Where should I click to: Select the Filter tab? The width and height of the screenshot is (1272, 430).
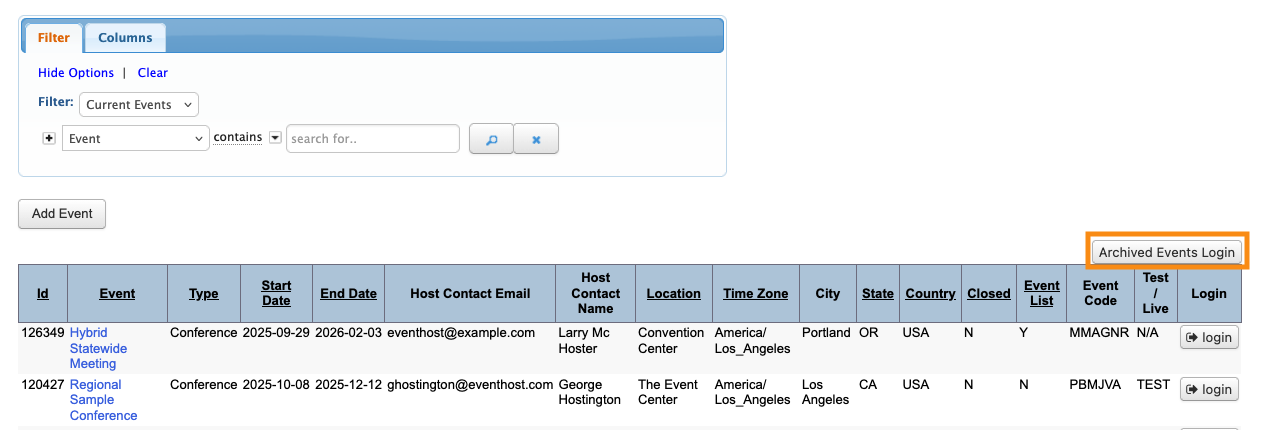click(x=54, y=38)
